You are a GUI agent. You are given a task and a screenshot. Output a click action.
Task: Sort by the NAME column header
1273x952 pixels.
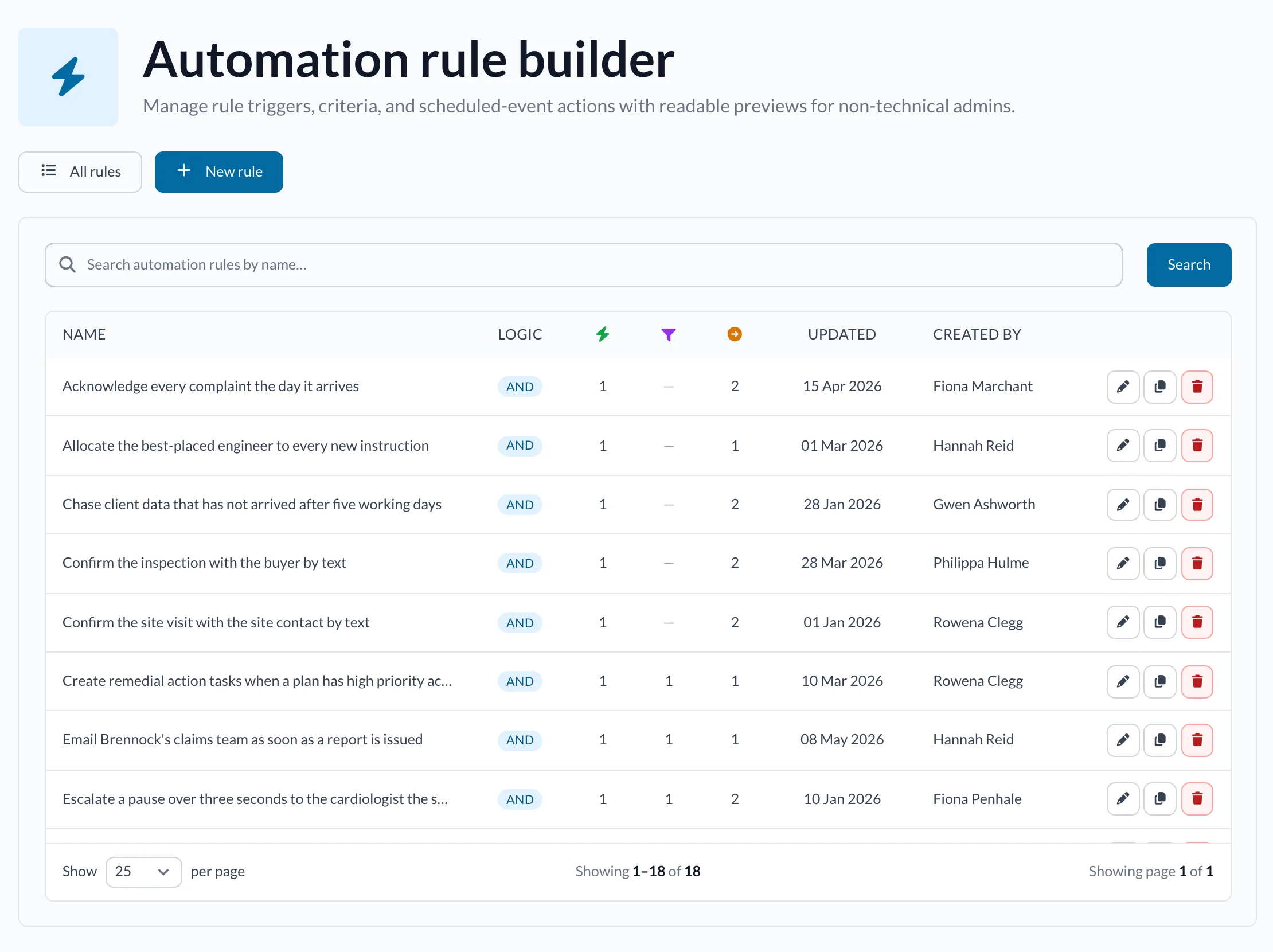point(84,334)
